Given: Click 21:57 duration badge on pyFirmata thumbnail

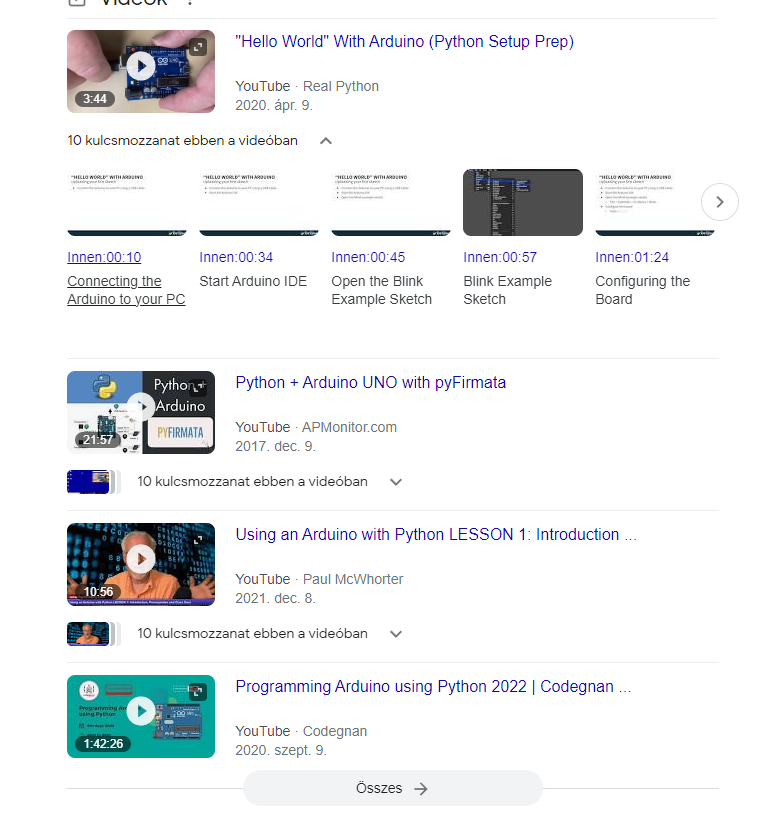Looking at the screenshot, I should click(97, 439).
